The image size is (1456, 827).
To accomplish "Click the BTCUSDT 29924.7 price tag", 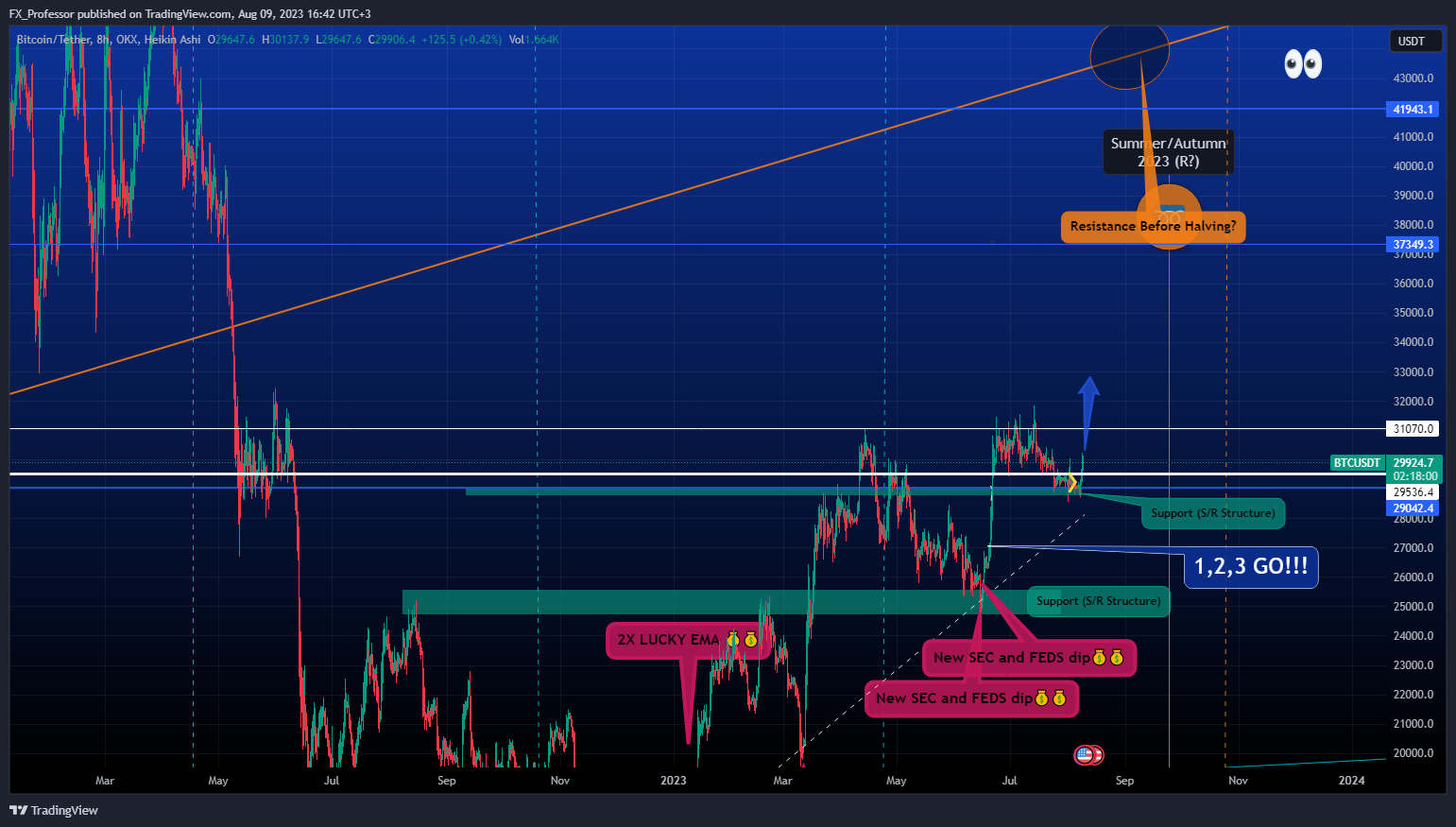I will 1384,463.
